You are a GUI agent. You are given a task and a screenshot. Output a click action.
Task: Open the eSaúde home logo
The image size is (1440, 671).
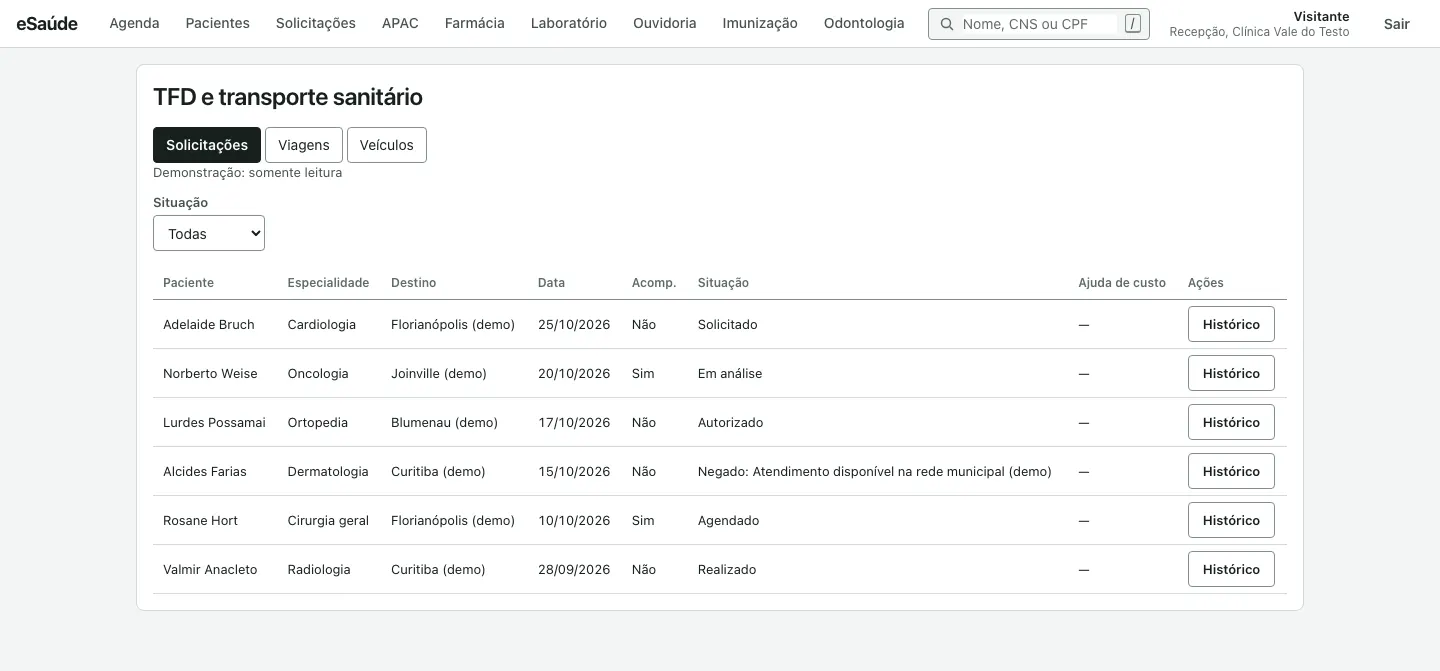[47, 23]
